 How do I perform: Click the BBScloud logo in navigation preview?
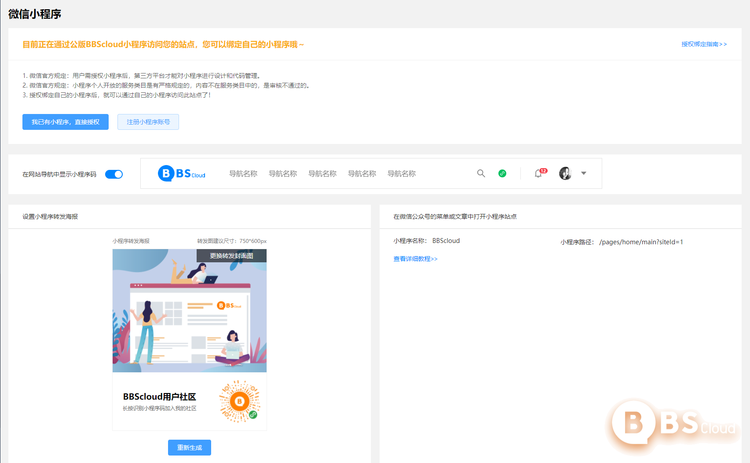pyautogui.click(x=181, y=173)
